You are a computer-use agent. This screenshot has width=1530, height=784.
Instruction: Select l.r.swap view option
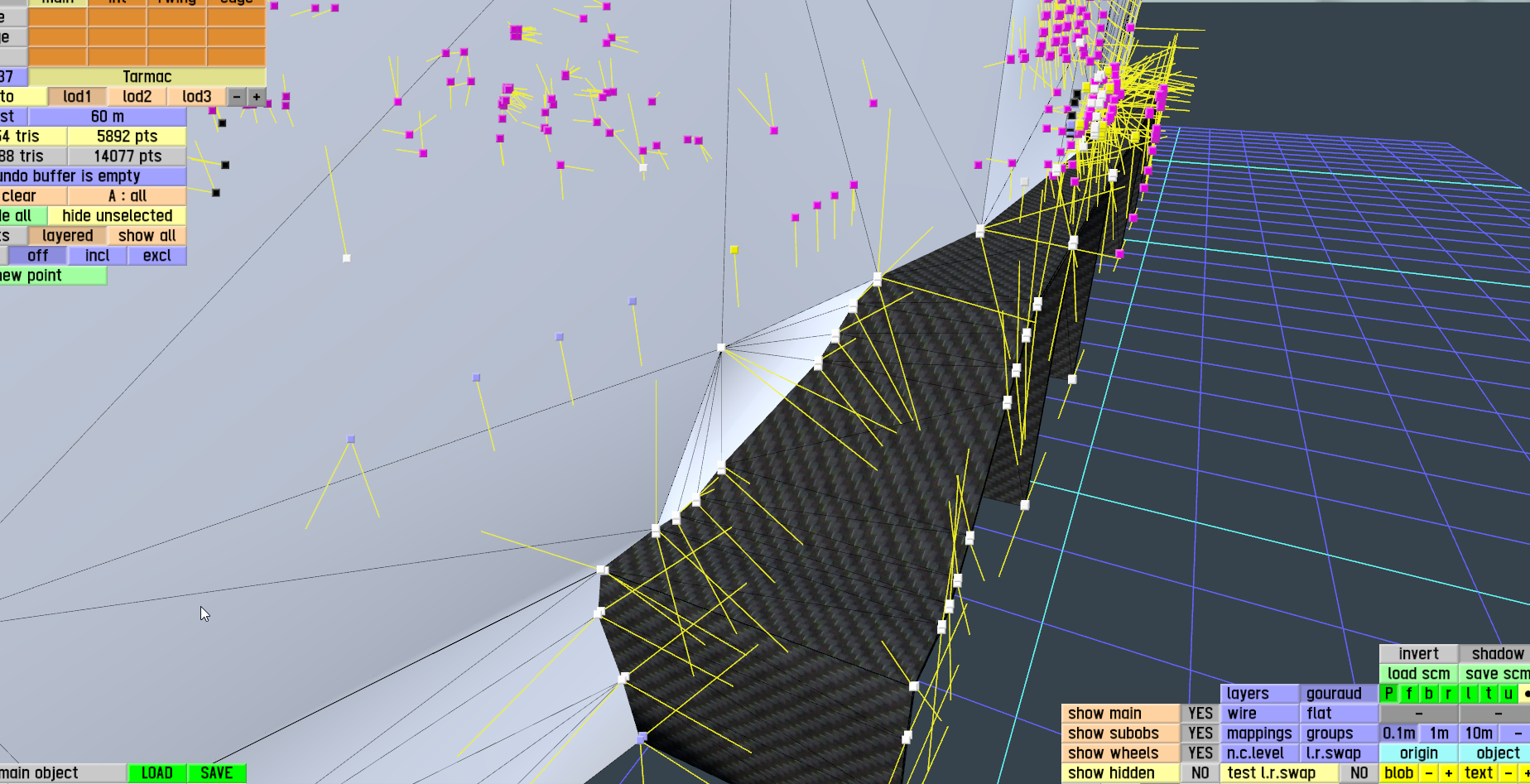click(x=1340, y=753)
